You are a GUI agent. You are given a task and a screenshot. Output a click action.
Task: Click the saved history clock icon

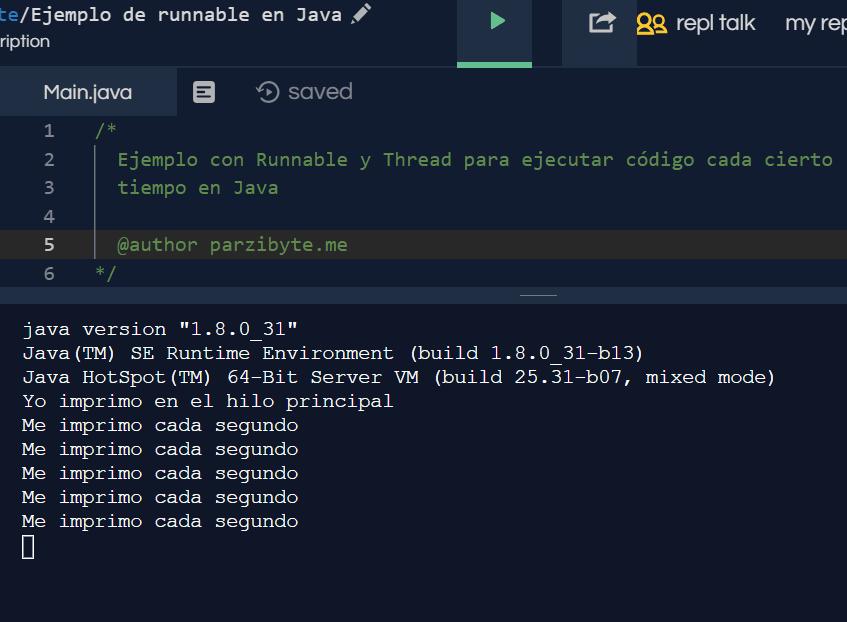pyautogui.click(x=268, y=91)
